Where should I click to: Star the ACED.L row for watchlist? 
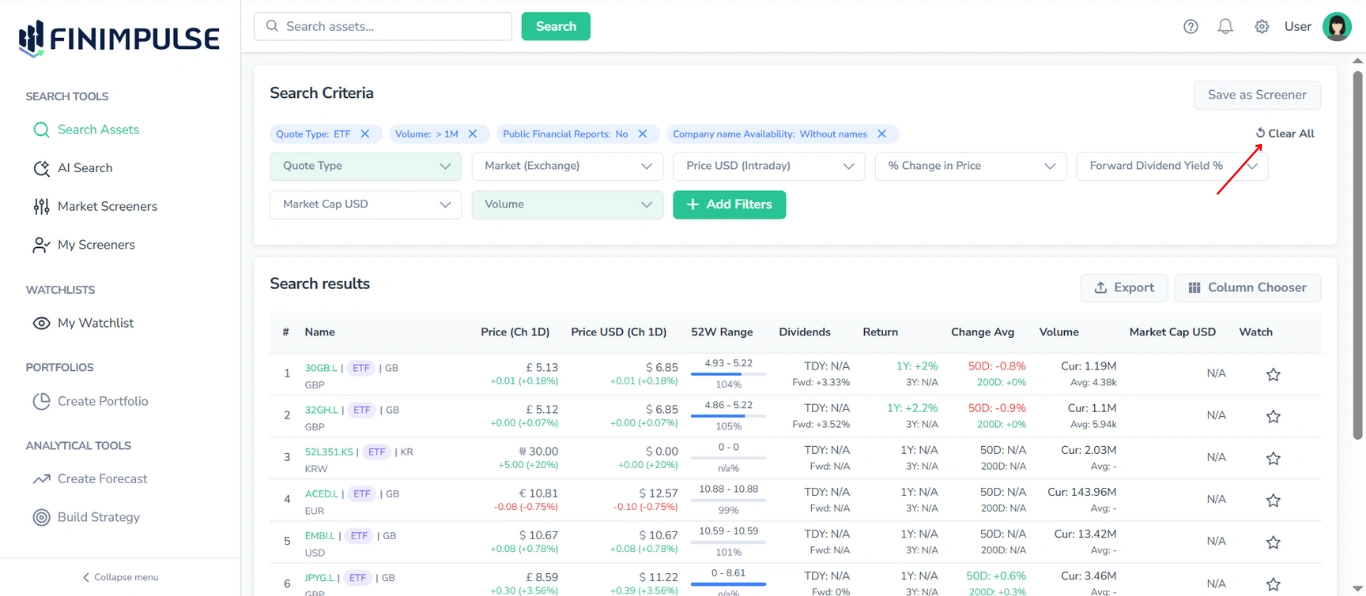click(1273, 500)
